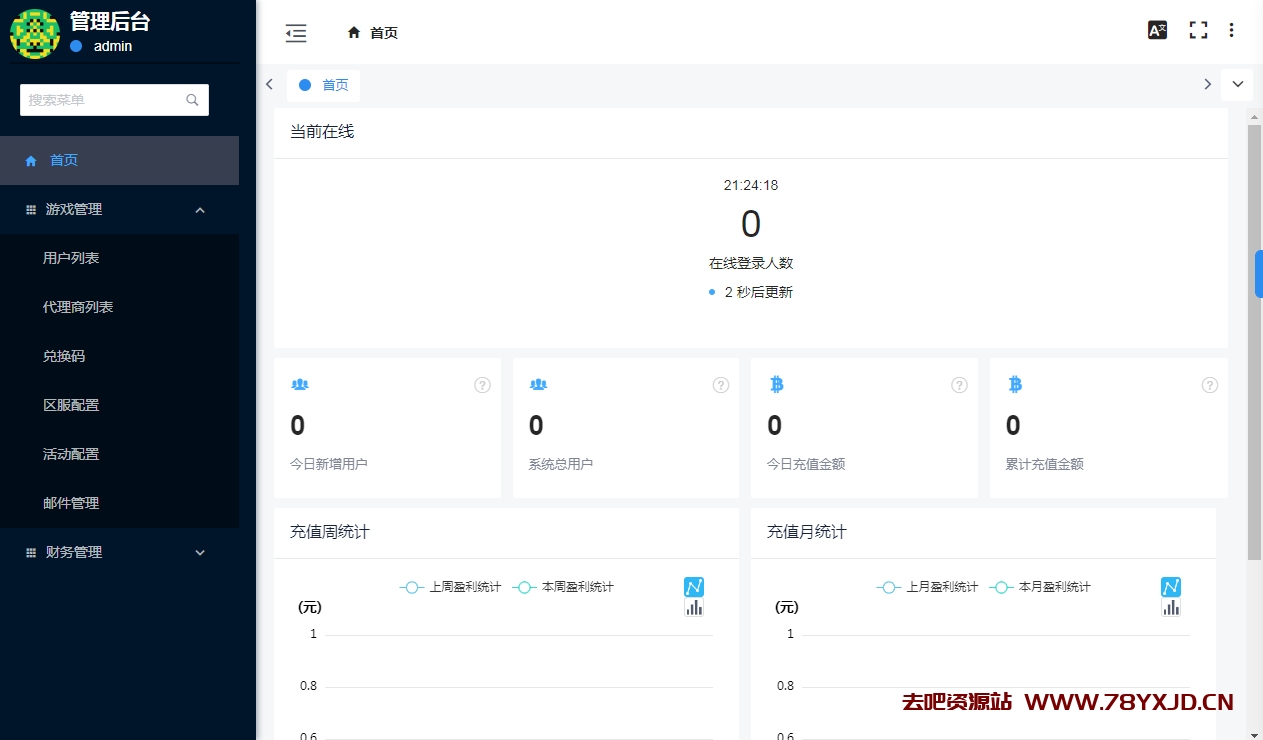Open the tabs dropdown menu
This screenshot has height=740, width=1263.
1237,85
